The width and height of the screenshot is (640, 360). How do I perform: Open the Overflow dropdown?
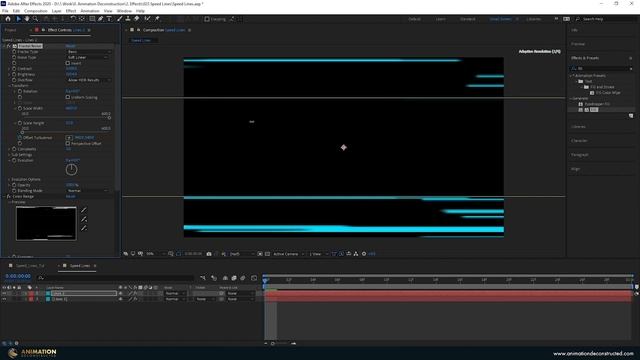pyautogui.click(x=89, y=80)
